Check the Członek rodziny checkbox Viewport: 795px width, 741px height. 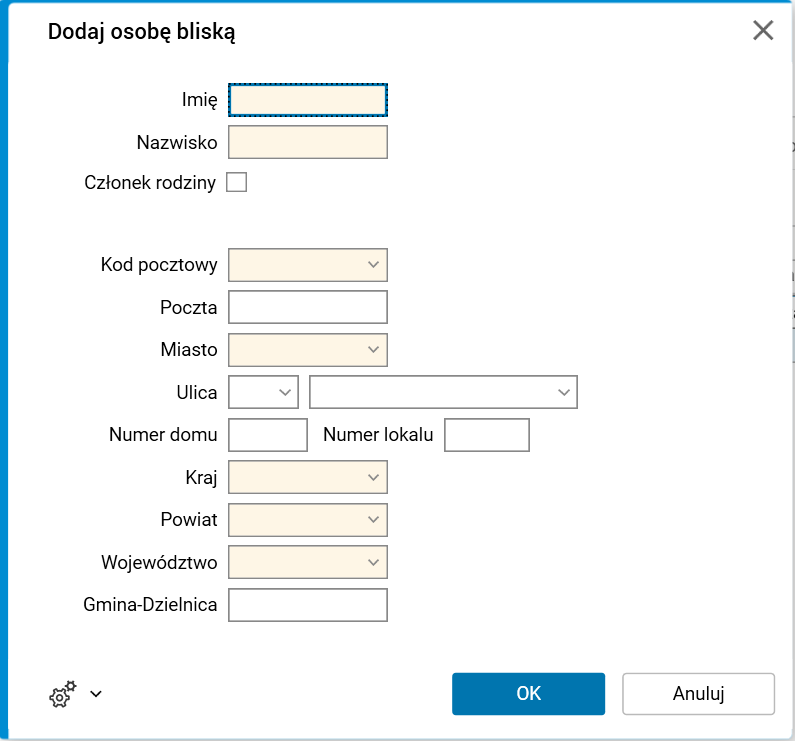point(237,182)
